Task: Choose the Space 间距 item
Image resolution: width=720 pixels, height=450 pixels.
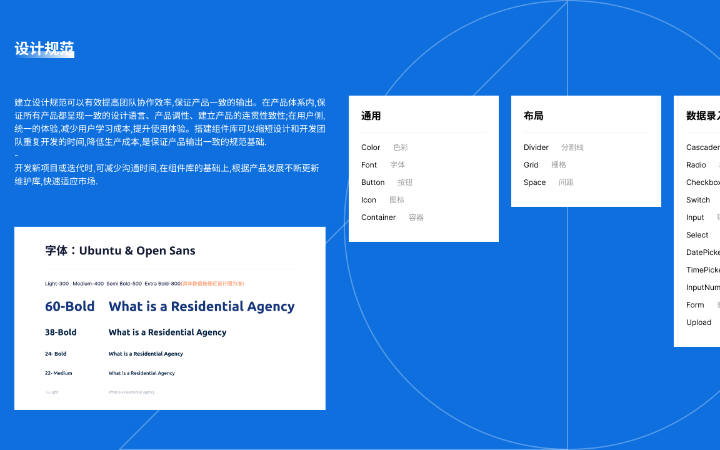Action: point(535,183)
